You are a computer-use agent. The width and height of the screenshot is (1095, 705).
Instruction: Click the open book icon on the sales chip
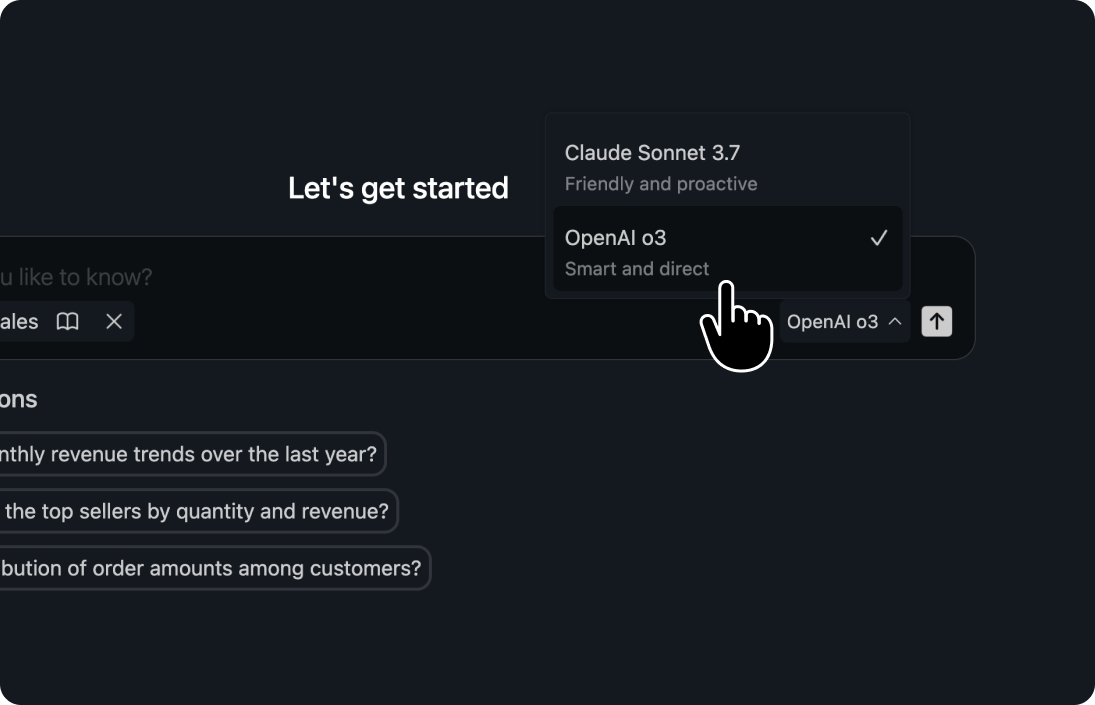[x=68, y=322]
